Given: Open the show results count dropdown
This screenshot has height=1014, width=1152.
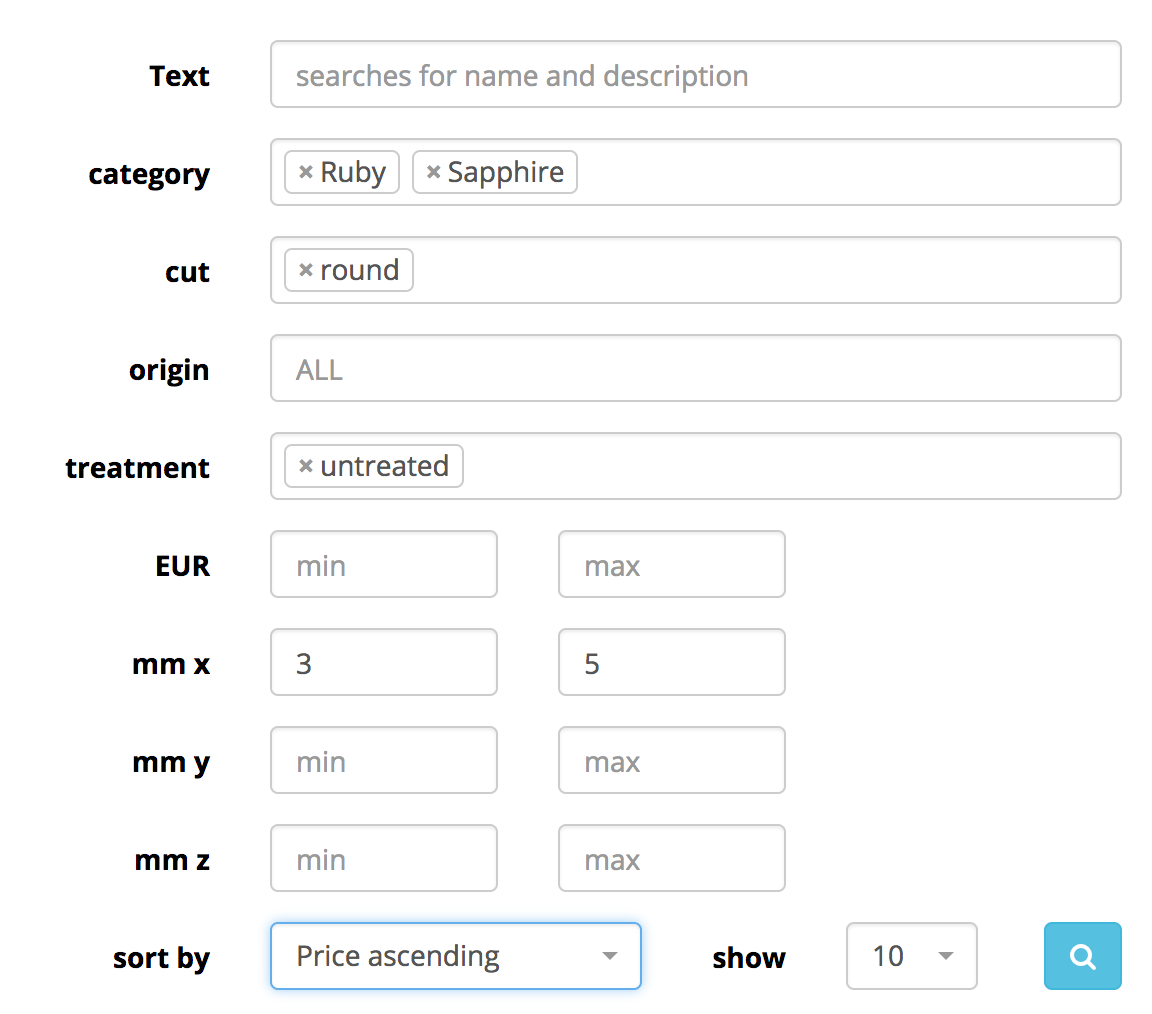Looking at the screenshot, I should click(x=911, y=956).
